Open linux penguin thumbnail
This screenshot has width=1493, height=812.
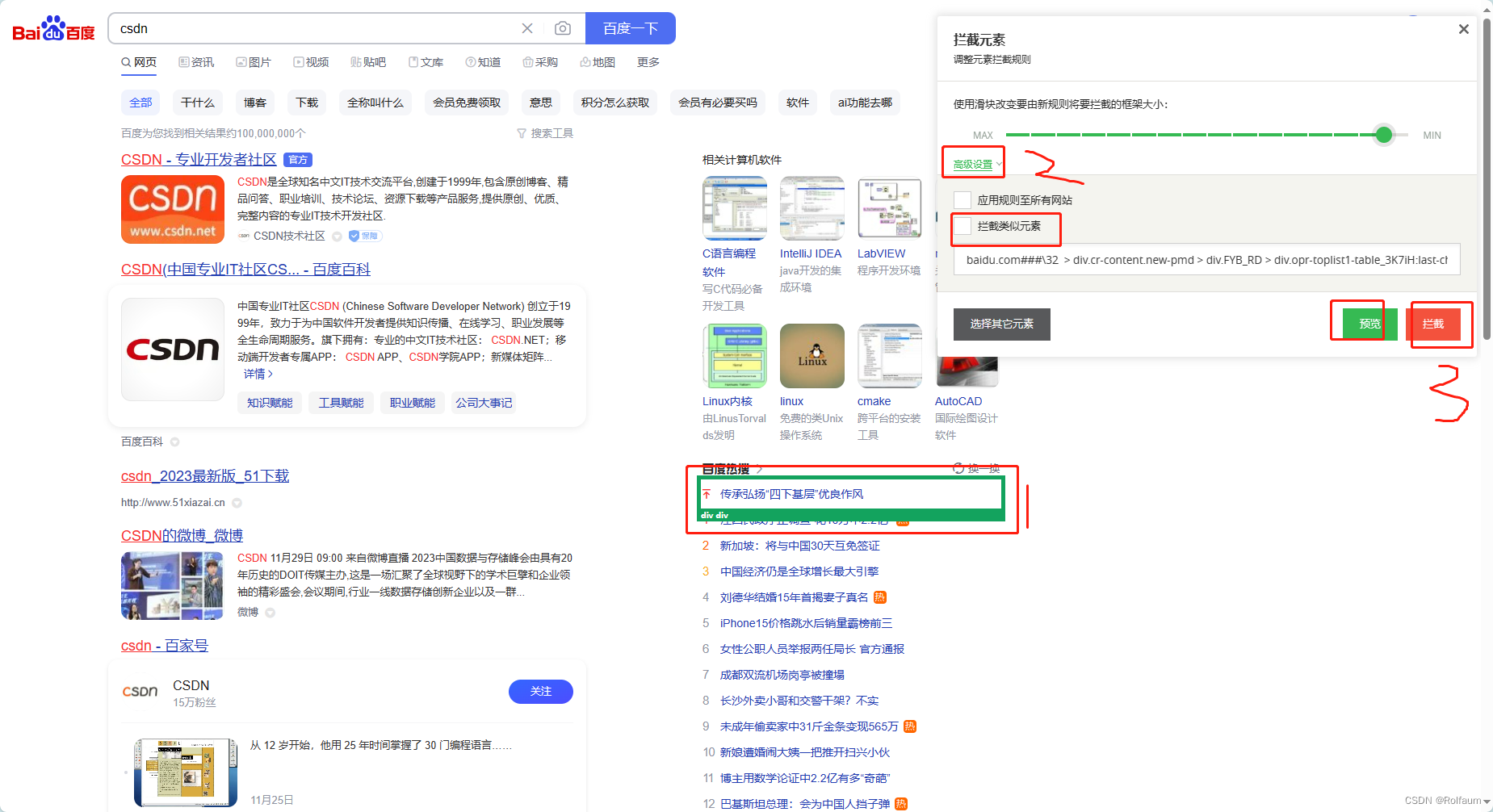click(x=812, y=356)
